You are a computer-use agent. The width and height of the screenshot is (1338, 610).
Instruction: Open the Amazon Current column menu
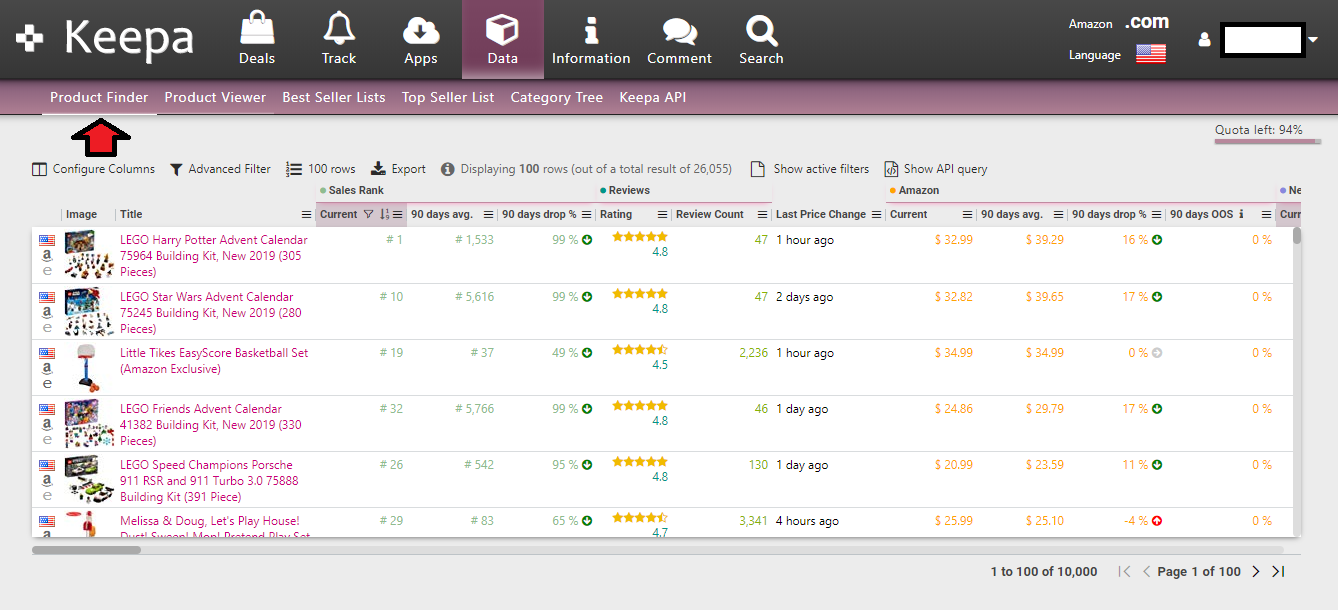968,214
